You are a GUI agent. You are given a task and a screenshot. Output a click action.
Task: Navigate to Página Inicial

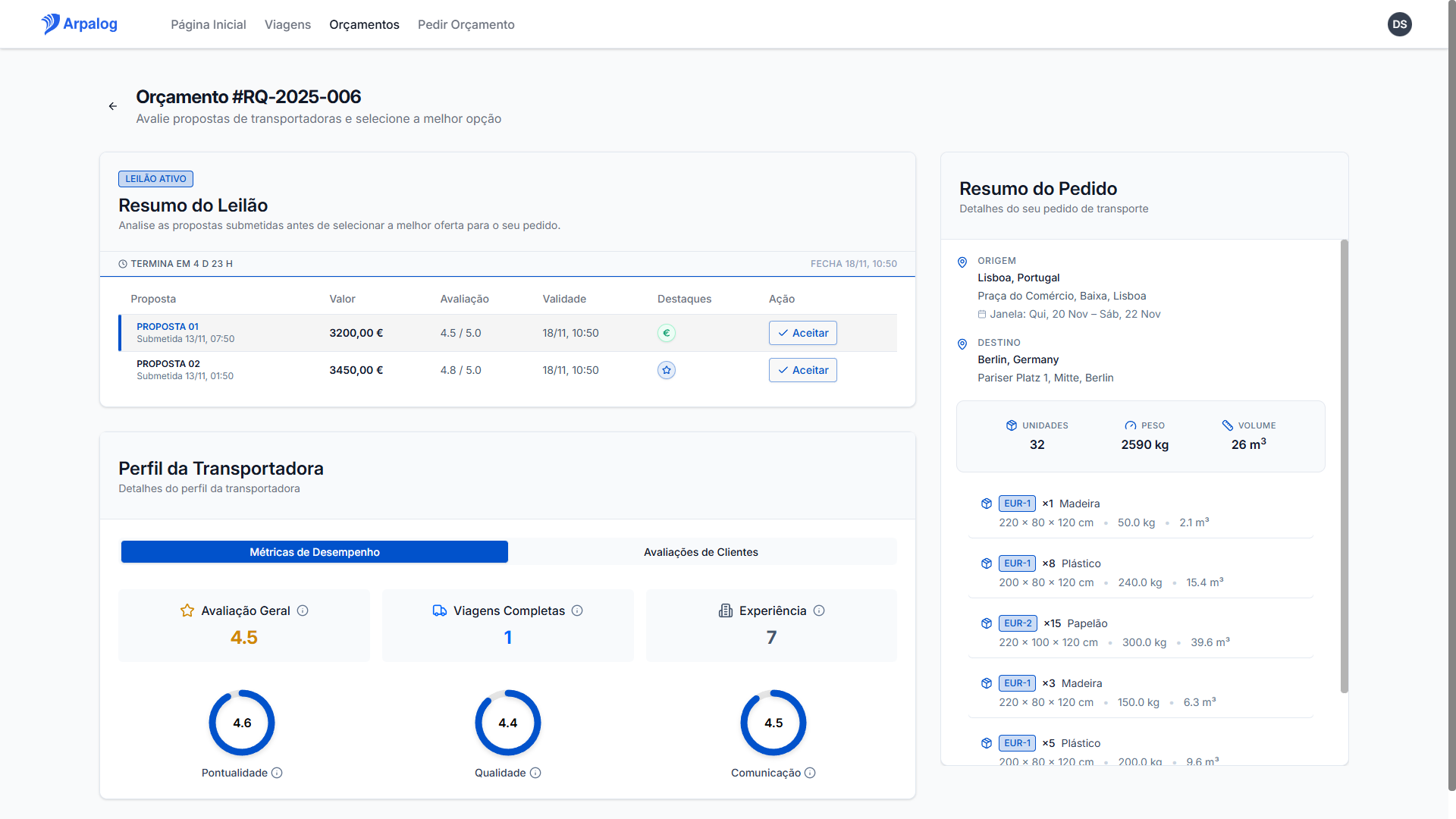[209, 24]
